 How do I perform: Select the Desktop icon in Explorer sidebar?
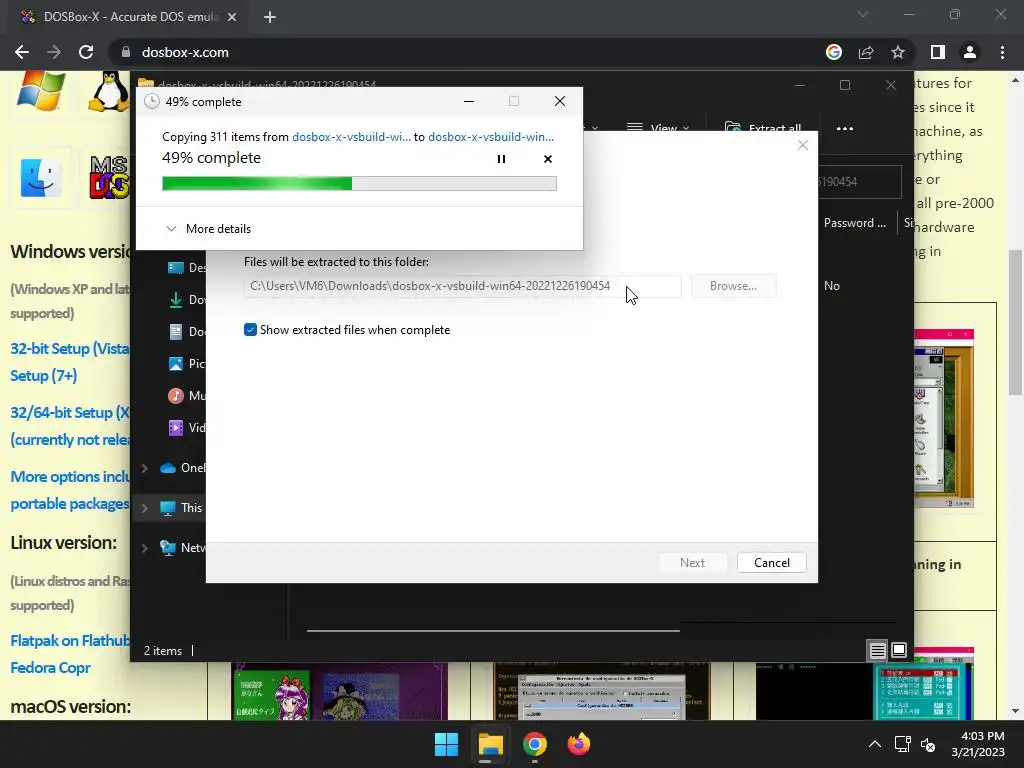click(176, 268)
